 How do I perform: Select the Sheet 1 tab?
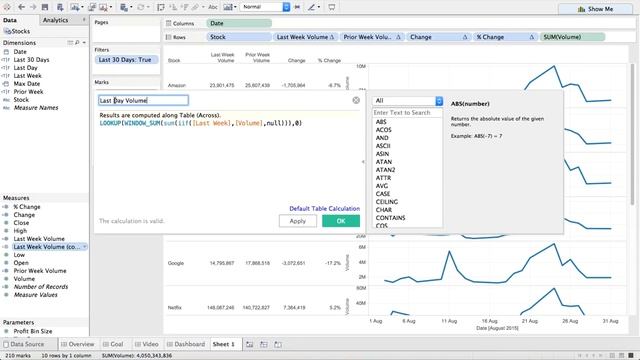[224, 344]
